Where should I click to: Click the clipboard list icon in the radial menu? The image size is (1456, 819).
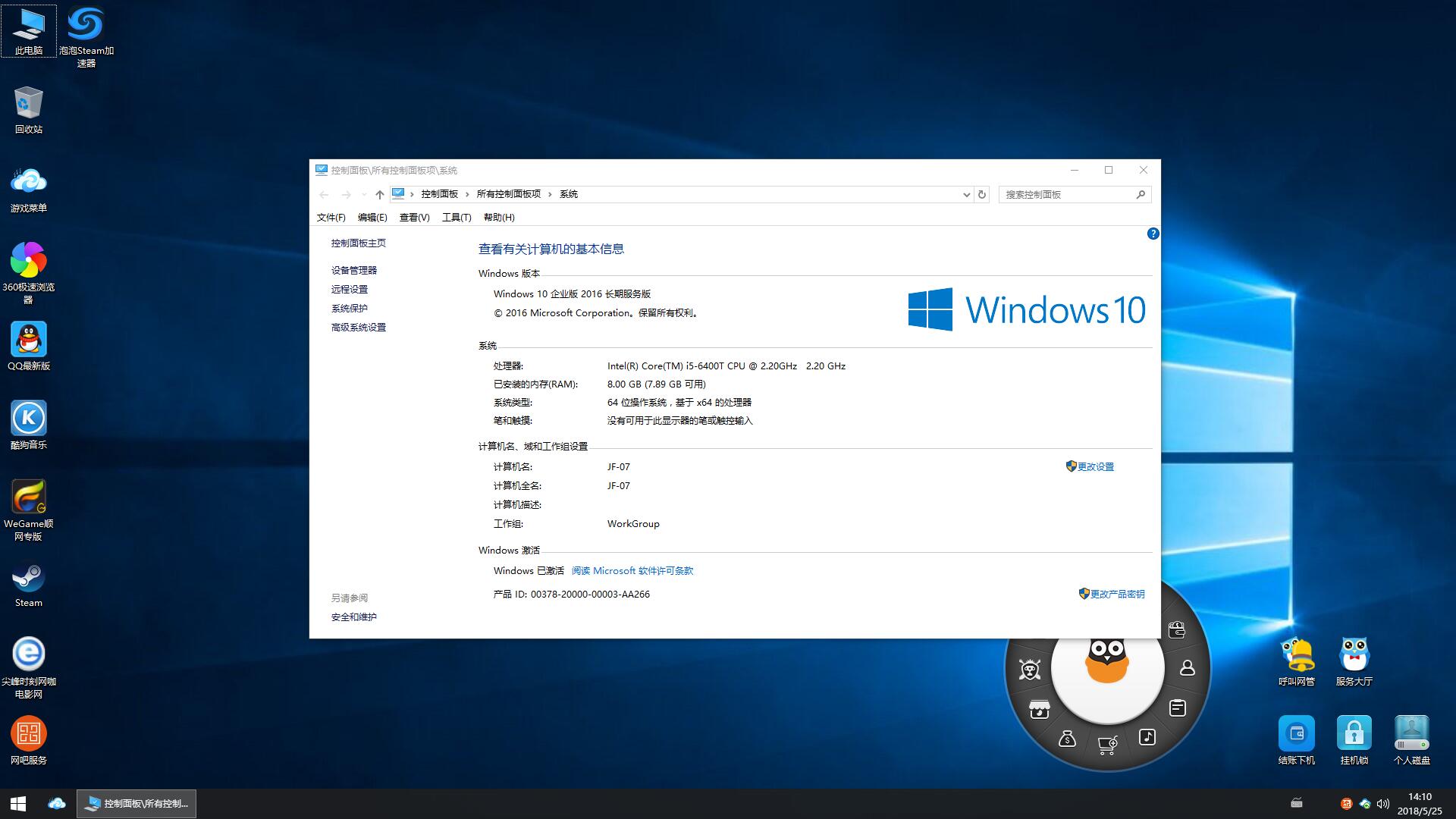pyautogui.click(x=1178, y=708)
